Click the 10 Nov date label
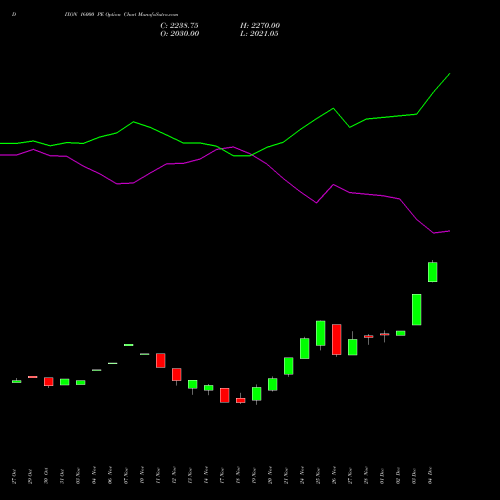This screenshot has width=500, height=500. [x=142, y=475]
